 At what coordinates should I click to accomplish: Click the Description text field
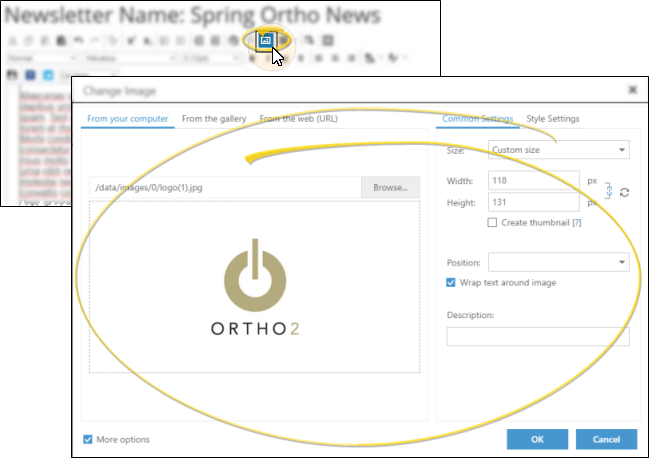pos(537,337)
